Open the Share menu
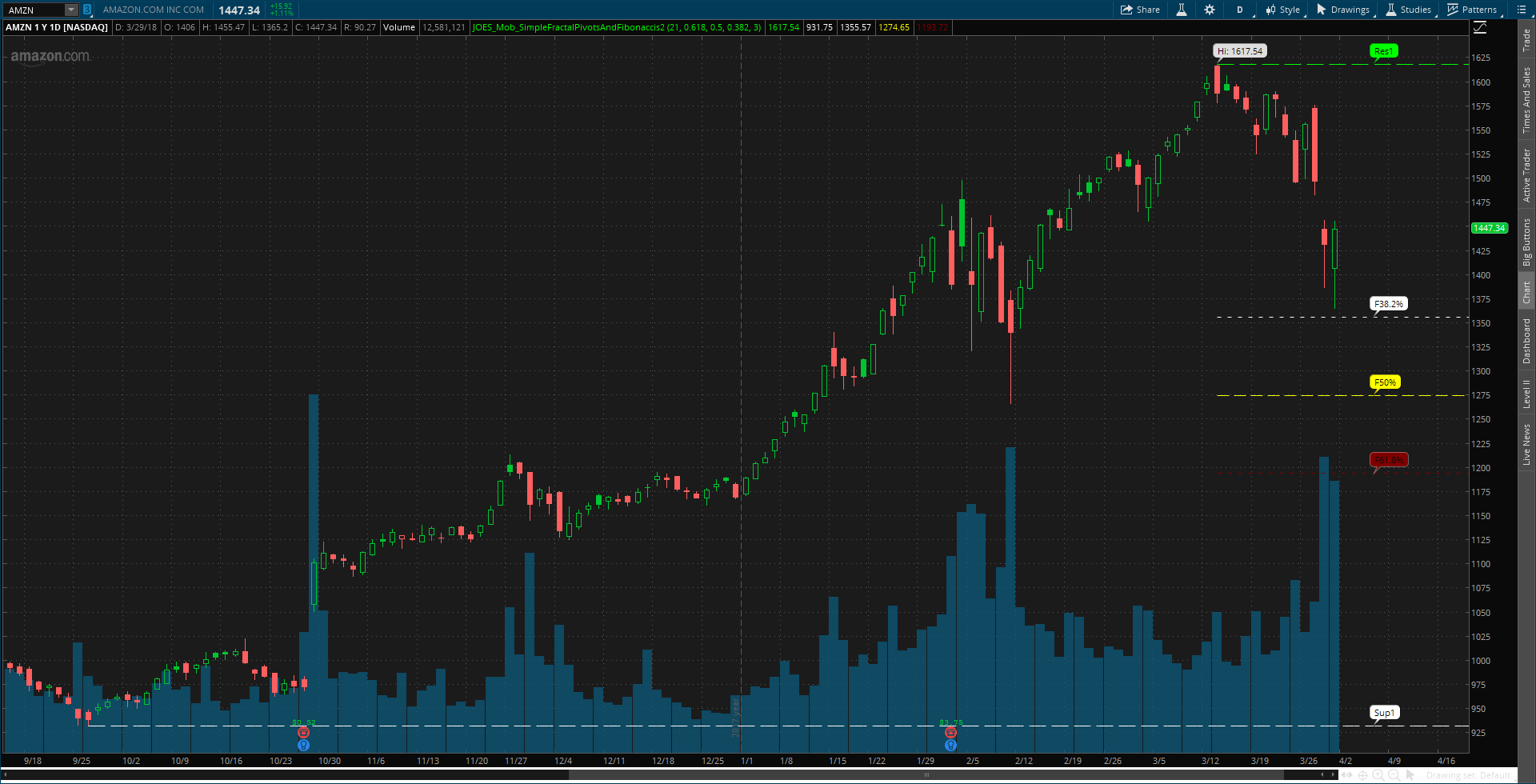Screen dimensions: 1536x784 1140,10
